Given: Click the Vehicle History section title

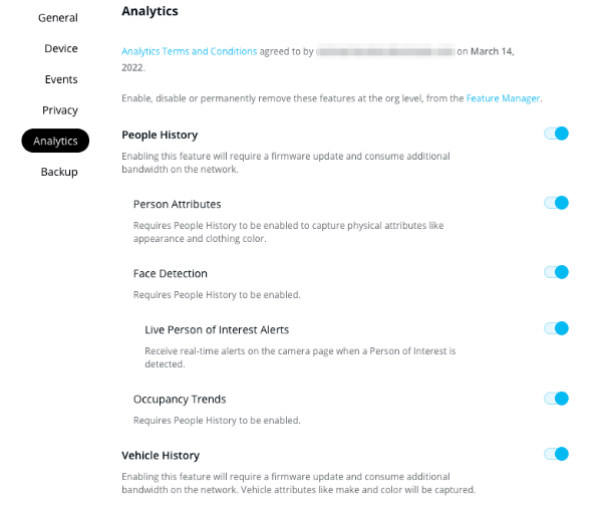Looking at the screenshot, I should coord(160,455).
